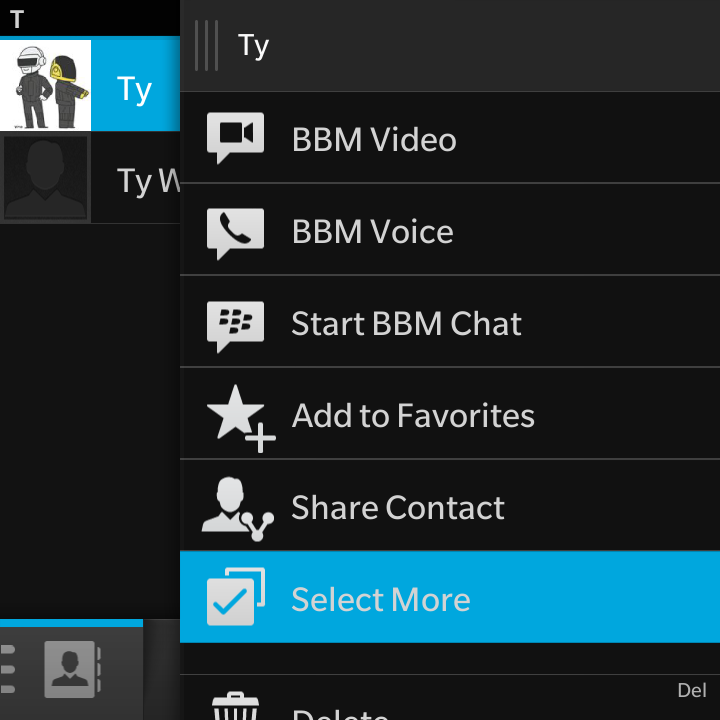Tap the menu drag handle bars
The width and height of the screenshot is (720, 720).
tap(206, 45)
